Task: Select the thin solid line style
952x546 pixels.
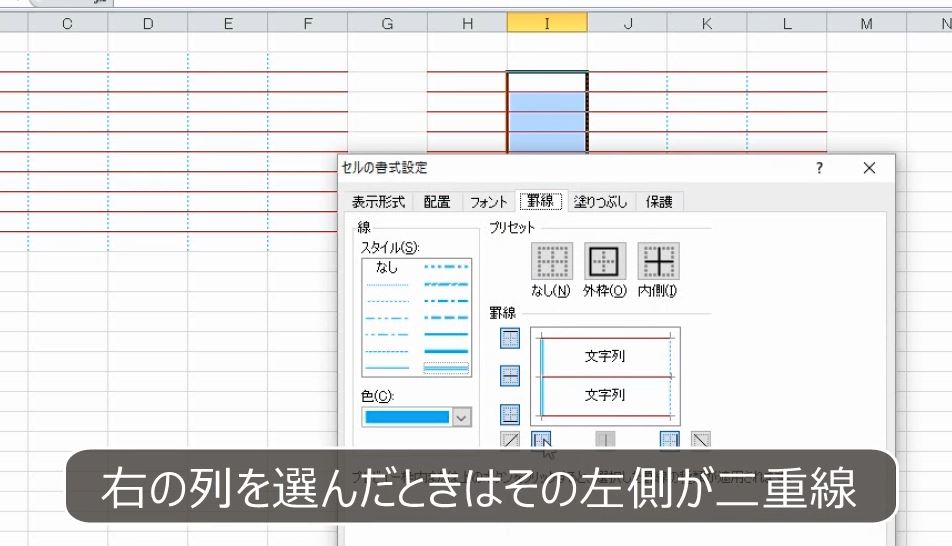Action: 388,368
